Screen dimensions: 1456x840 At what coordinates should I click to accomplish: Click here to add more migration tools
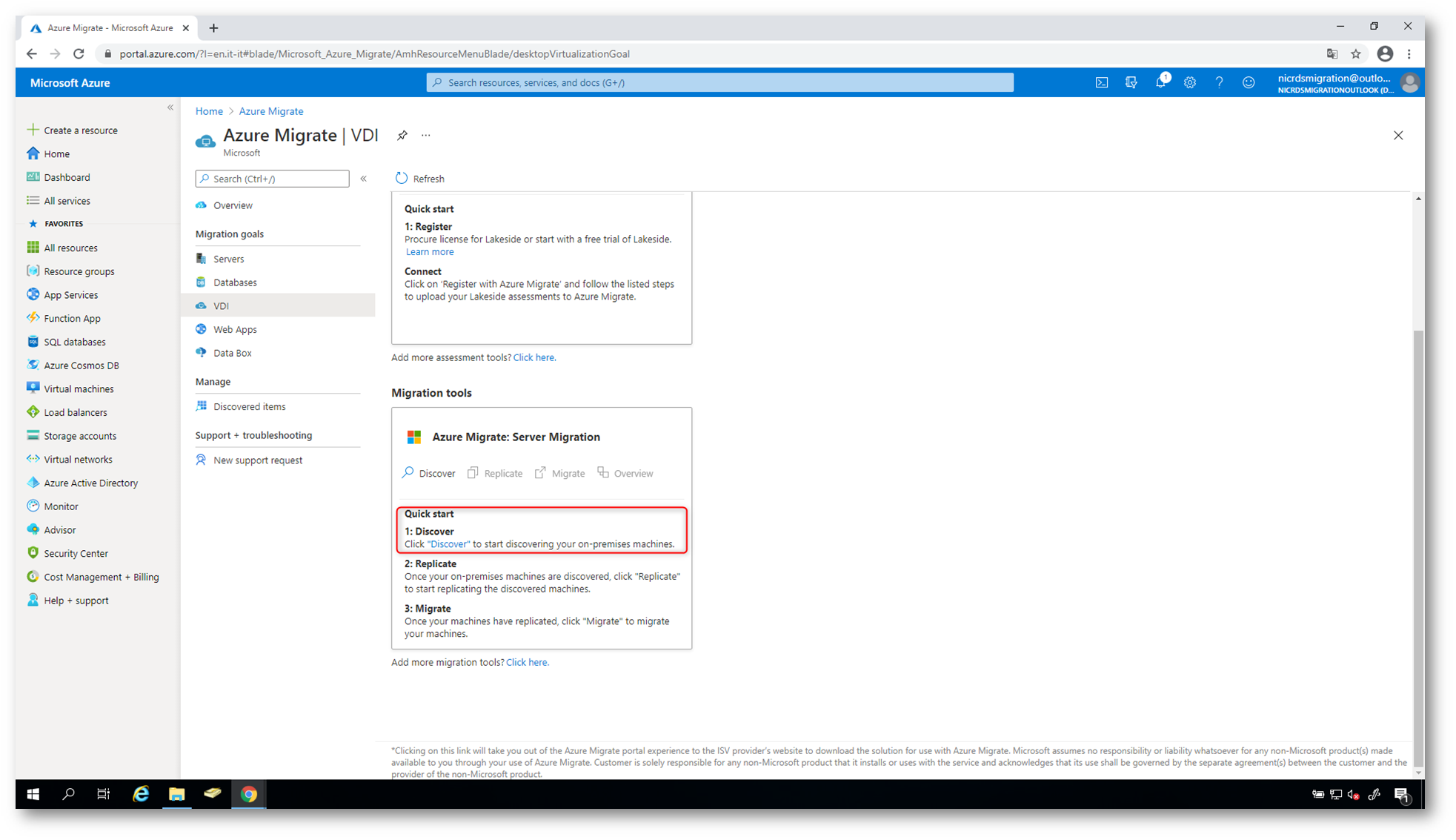528,663
